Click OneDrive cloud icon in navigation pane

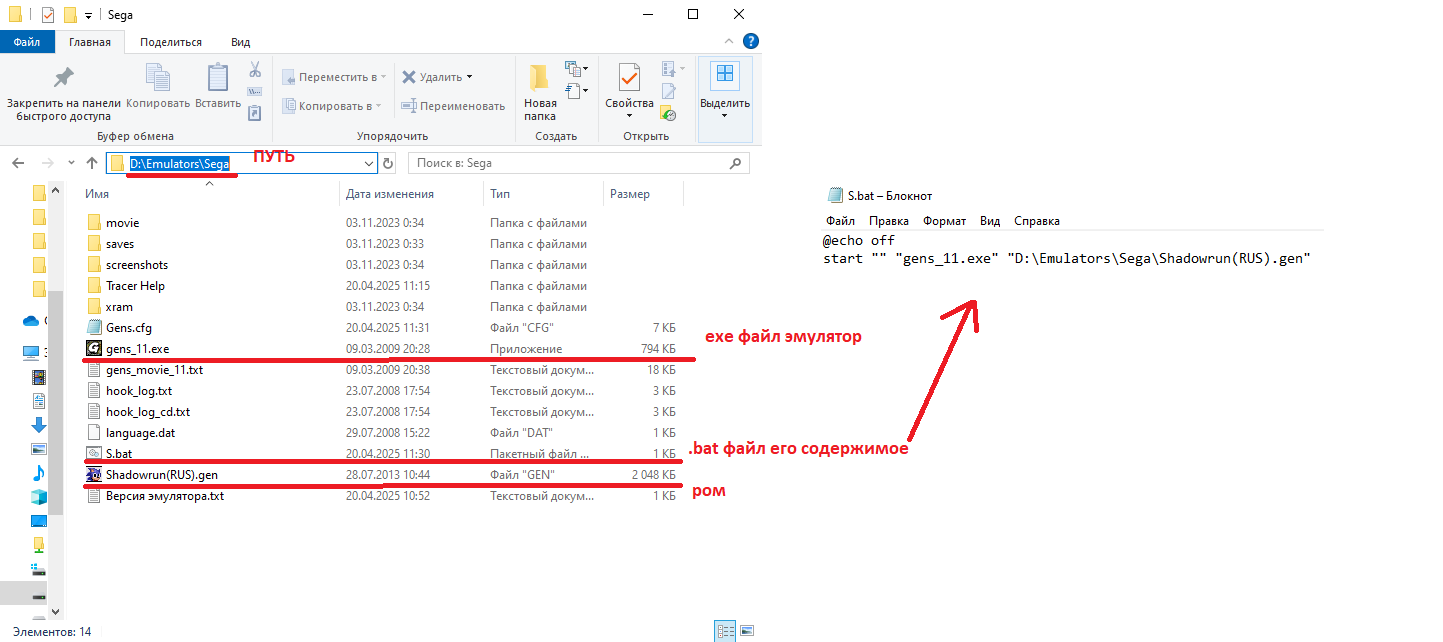click(31, 321)
